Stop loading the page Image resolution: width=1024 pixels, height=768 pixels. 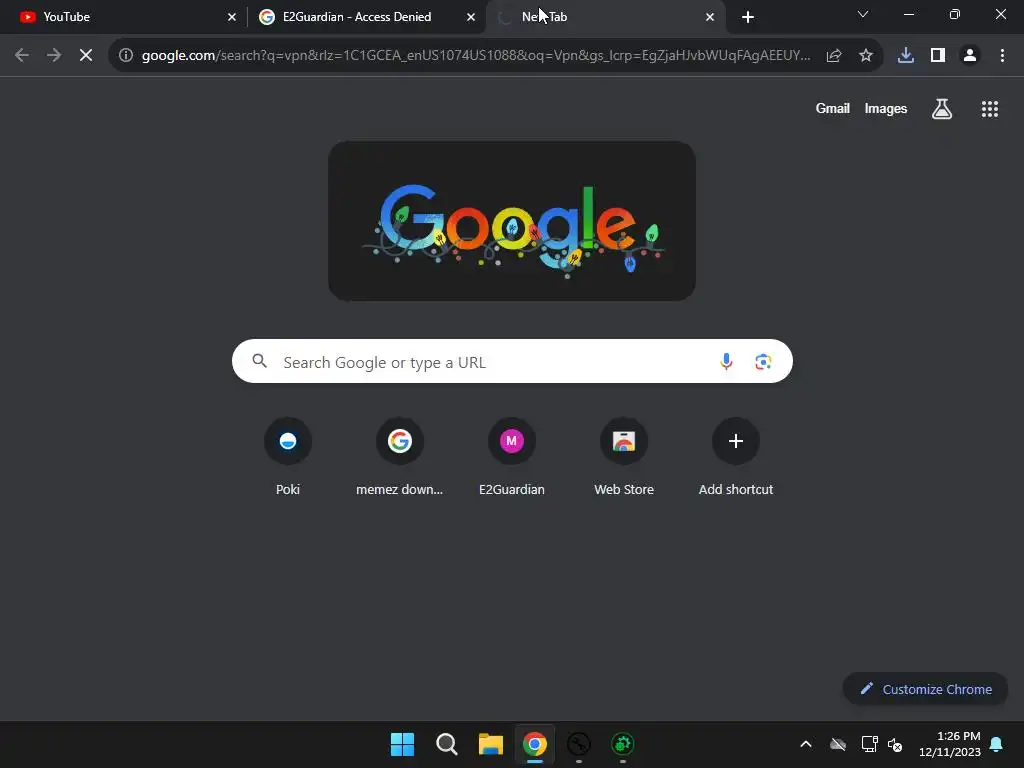pyautogui.click(x=86, y=56)
